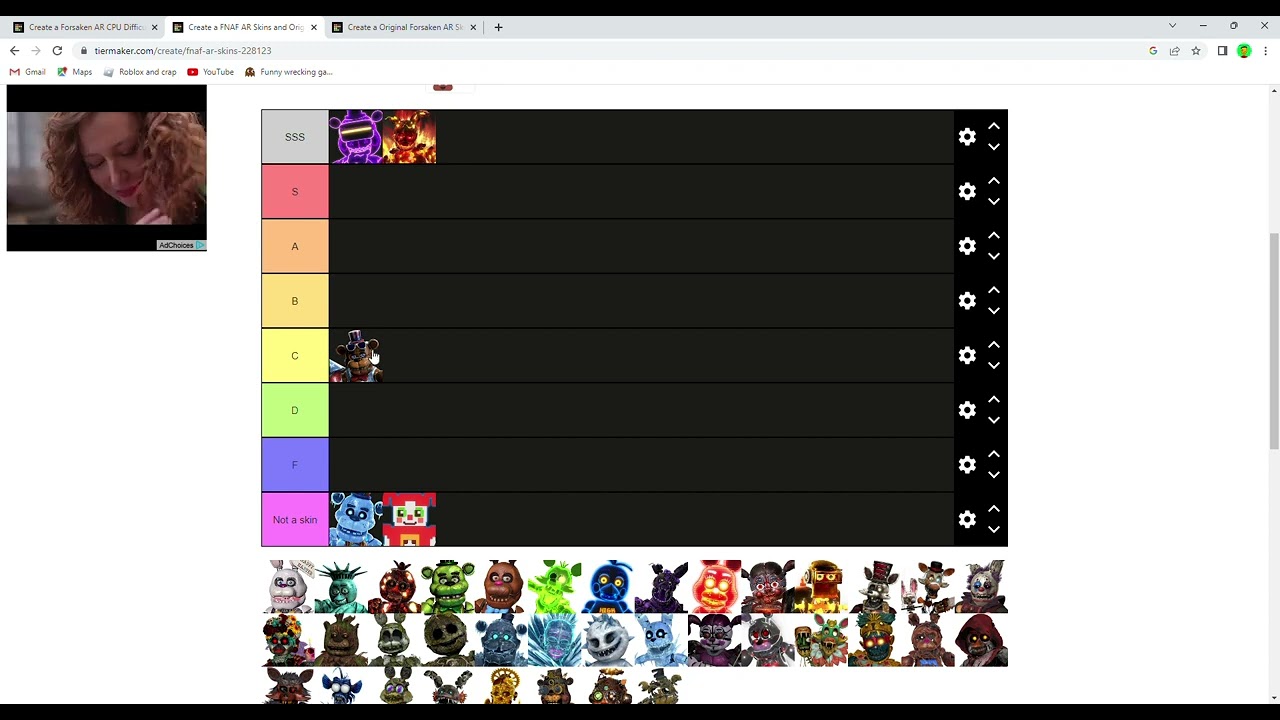Move D tier row down
1280x720 pixels.
[994, 420]
